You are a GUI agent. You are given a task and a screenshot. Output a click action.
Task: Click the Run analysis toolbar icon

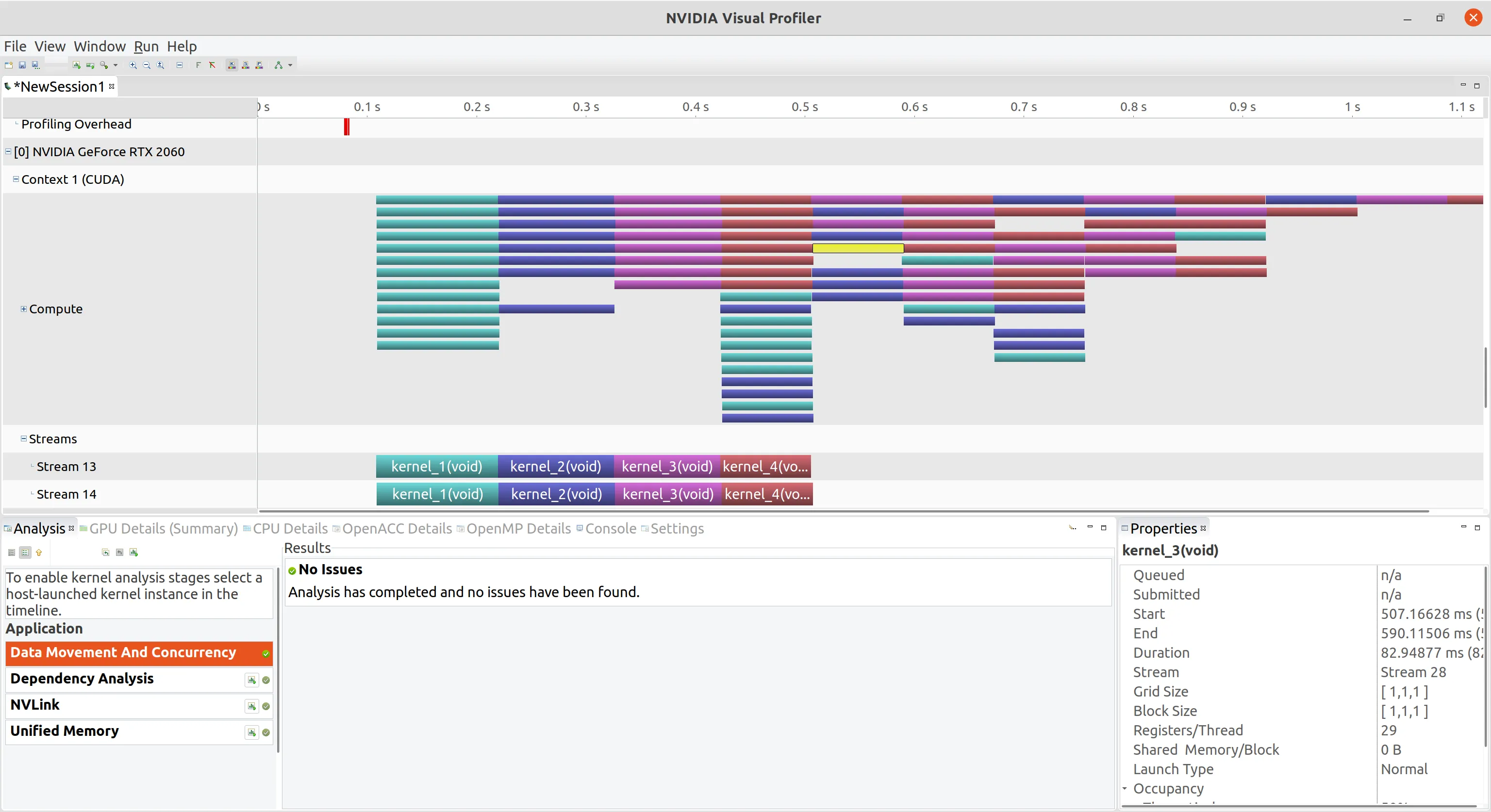[x=76, y=65]
